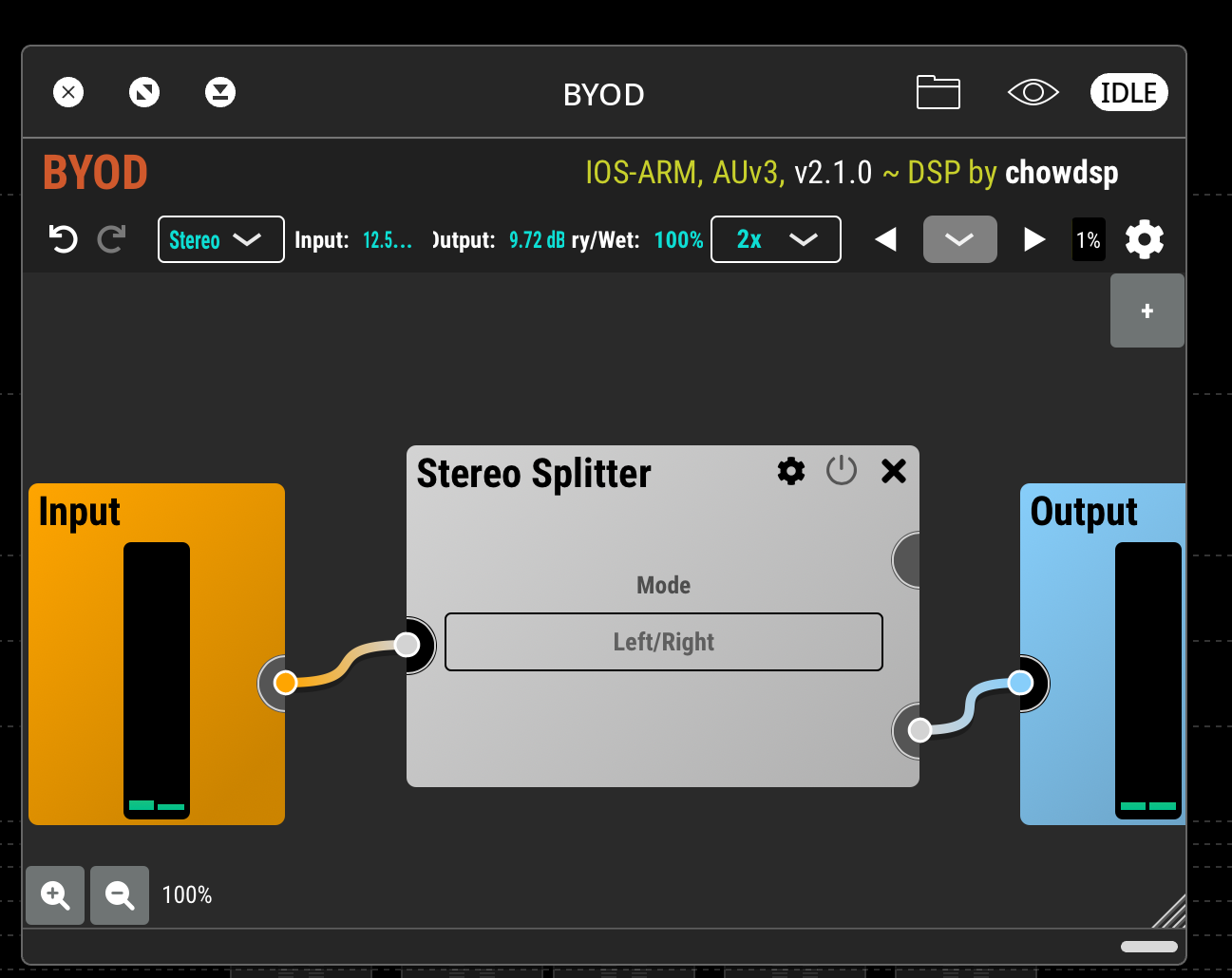Click the collapse-down arrow window icon
This screenshot has height=978, width=1232.
[220, 92]
